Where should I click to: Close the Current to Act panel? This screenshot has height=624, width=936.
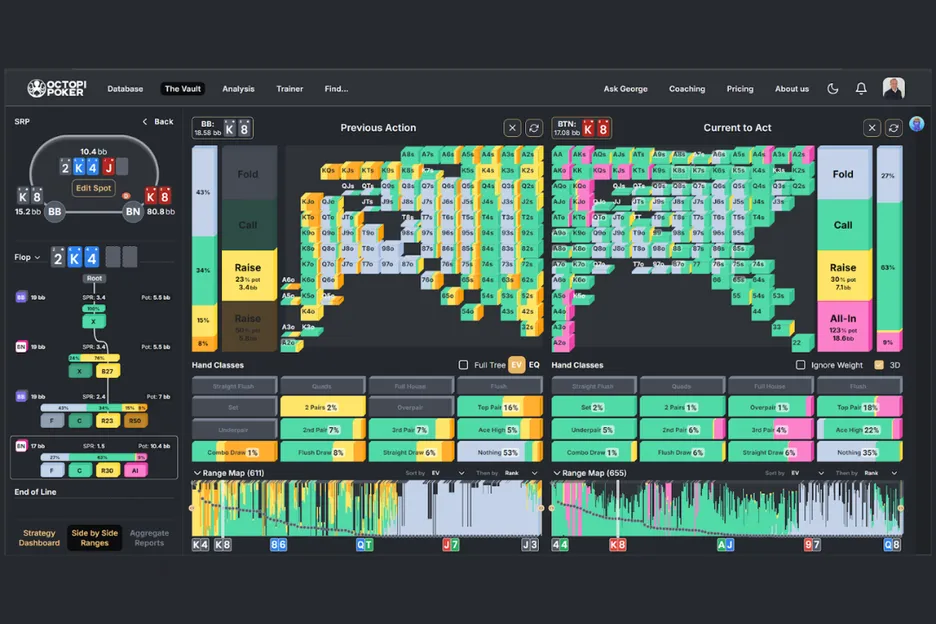point(872,128)
